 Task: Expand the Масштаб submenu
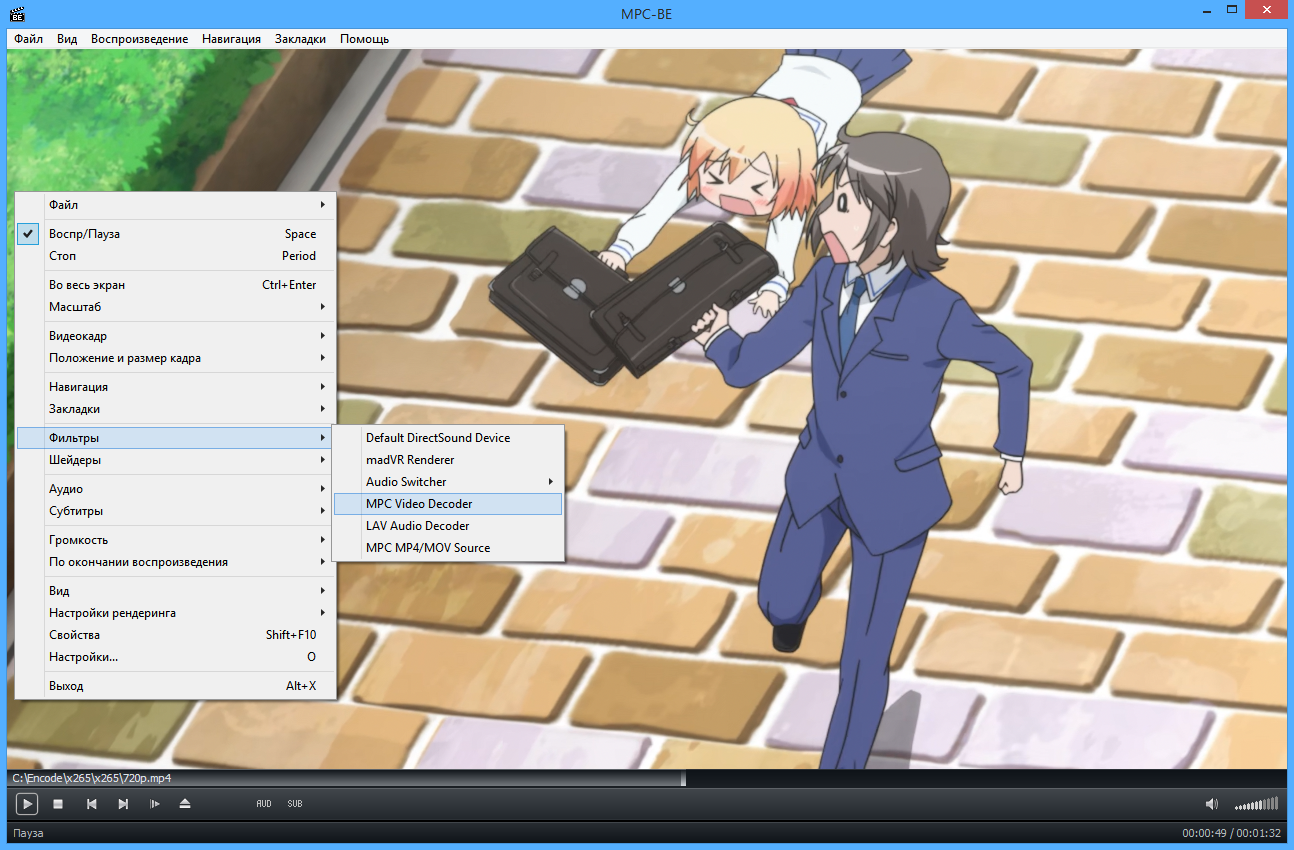coord(176,307)
